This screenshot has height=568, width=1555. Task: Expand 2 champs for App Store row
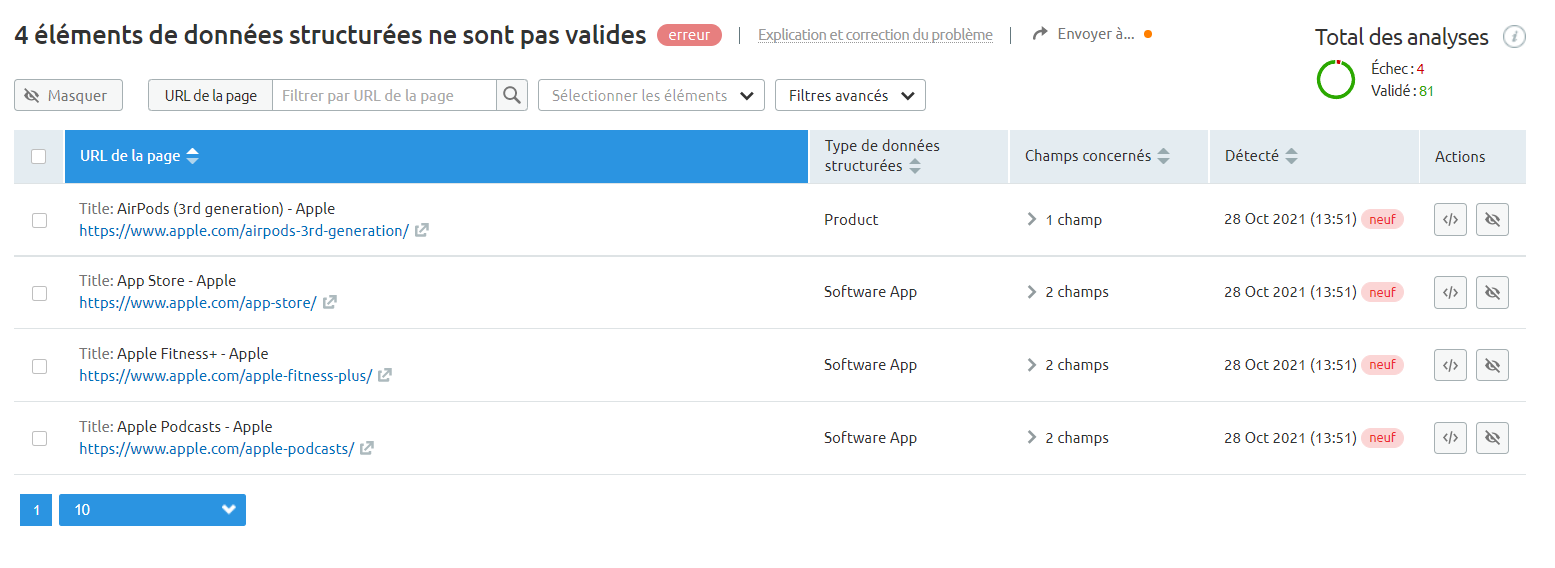click(x=1067, y=292)
